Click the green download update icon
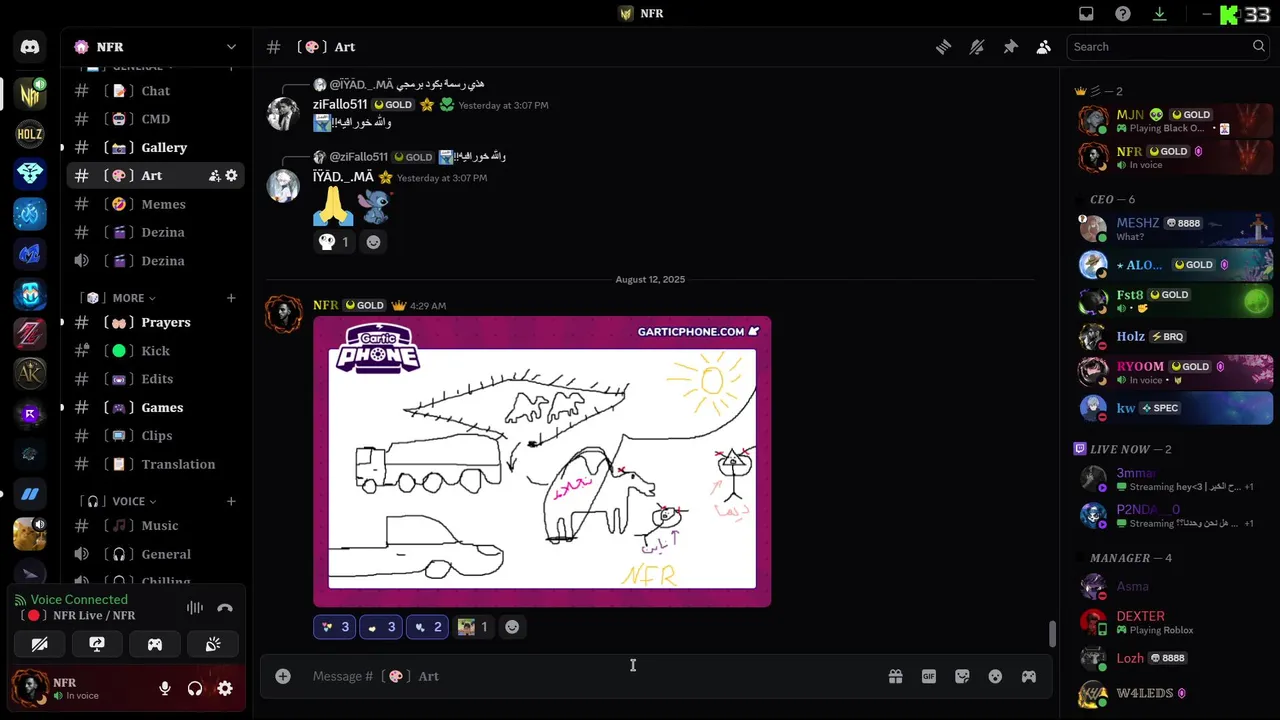1280x720 pixels. click(x=1160, y=14)
